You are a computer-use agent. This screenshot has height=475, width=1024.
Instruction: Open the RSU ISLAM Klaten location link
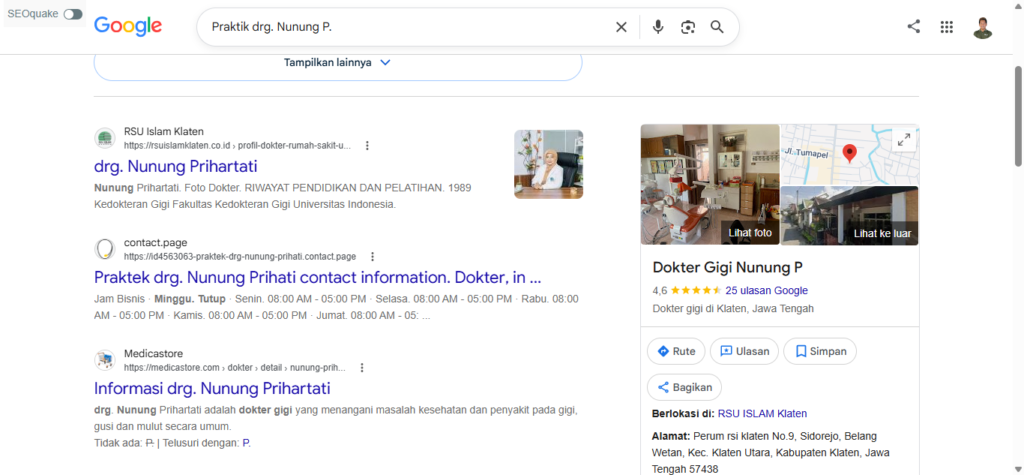click(762, 414)
